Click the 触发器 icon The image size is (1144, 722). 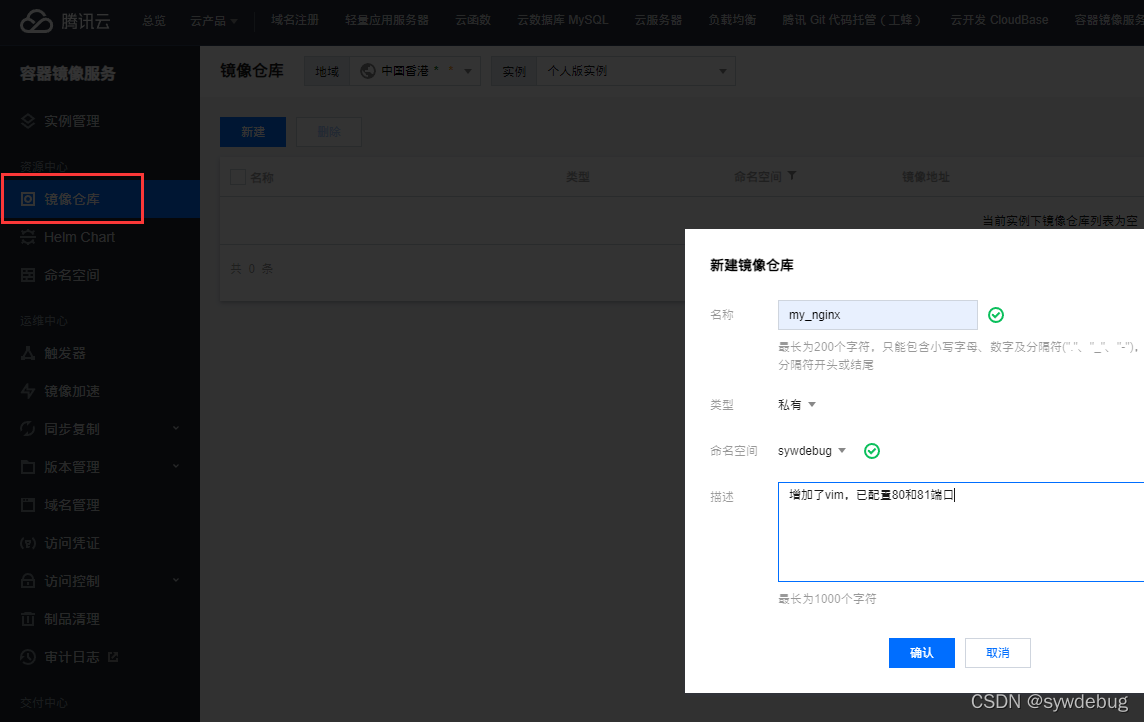28,353
